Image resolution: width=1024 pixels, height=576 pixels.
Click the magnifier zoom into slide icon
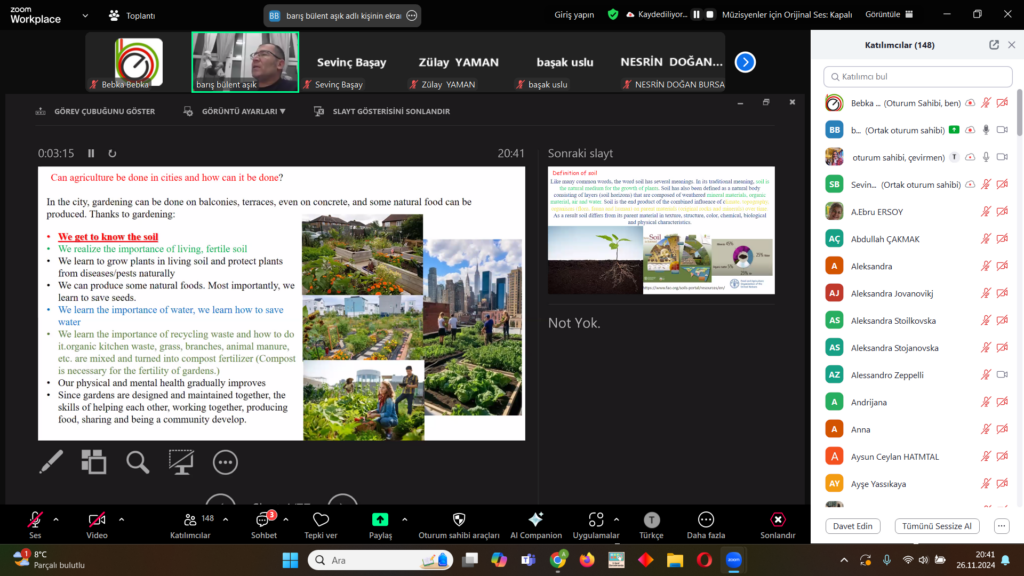137,461
